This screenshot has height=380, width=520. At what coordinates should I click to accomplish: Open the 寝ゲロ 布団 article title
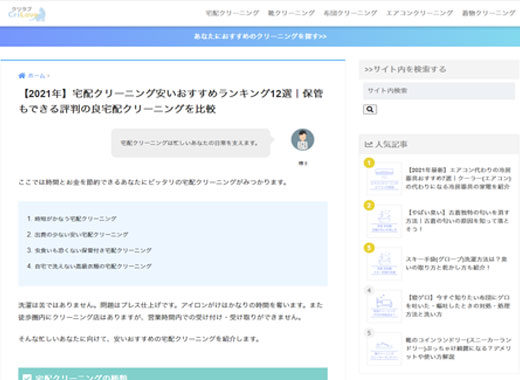[x=458, y=306]
